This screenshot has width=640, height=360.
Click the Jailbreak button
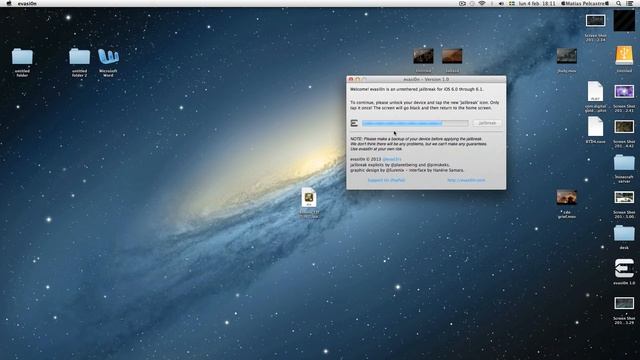487,123
